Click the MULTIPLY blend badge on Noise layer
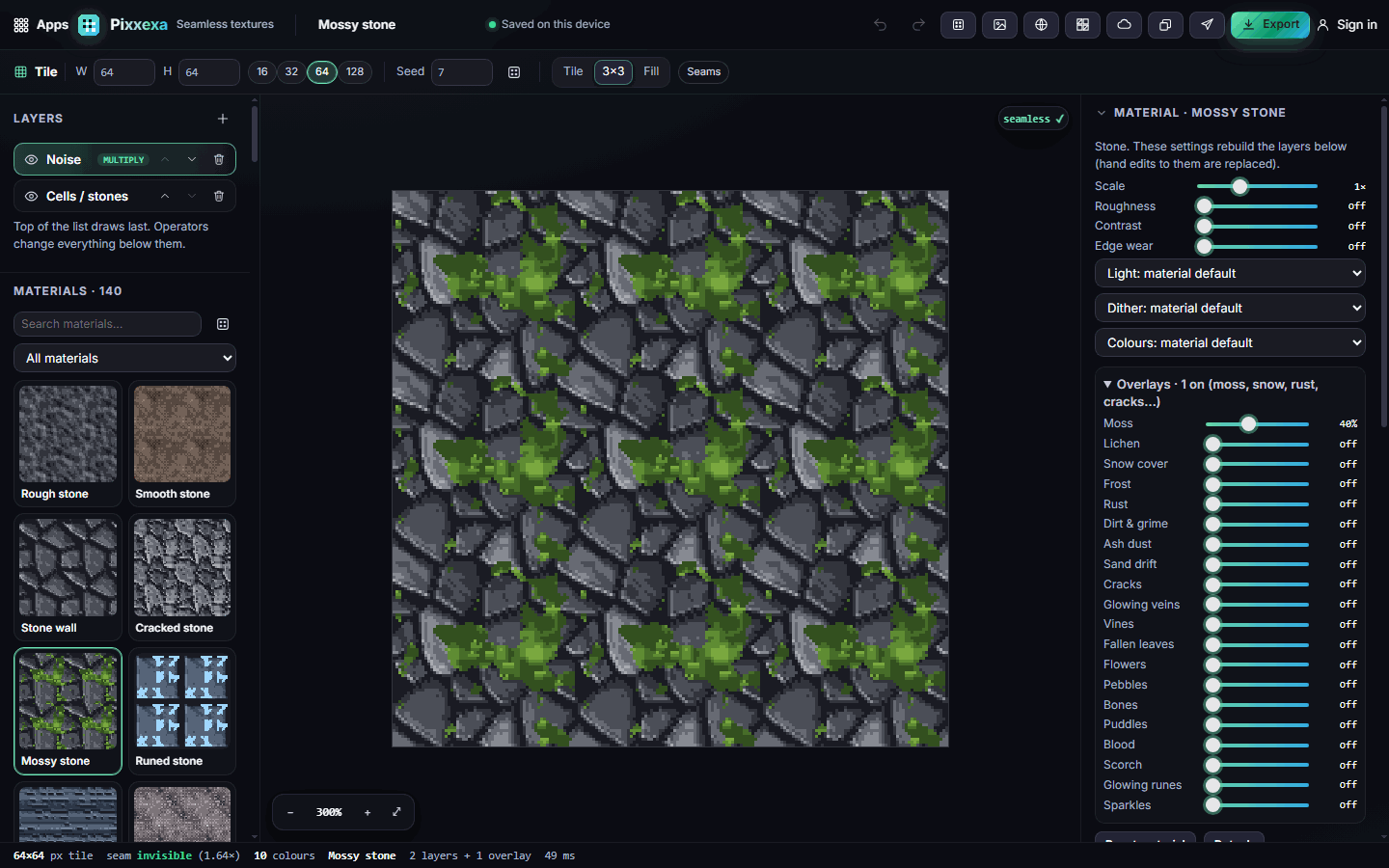This screenshot has width=1389, height=868. (x=123, y=160)
